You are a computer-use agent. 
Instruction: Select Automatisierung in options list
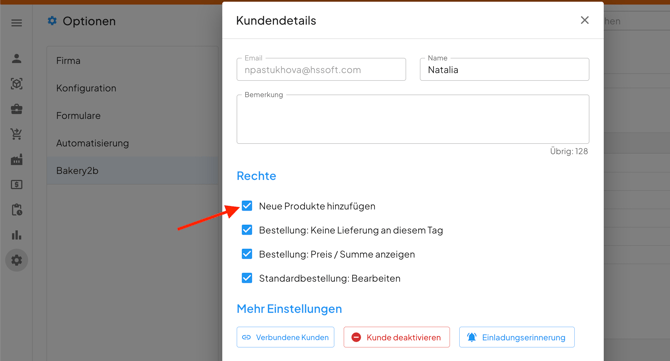[x=132, y=143]
